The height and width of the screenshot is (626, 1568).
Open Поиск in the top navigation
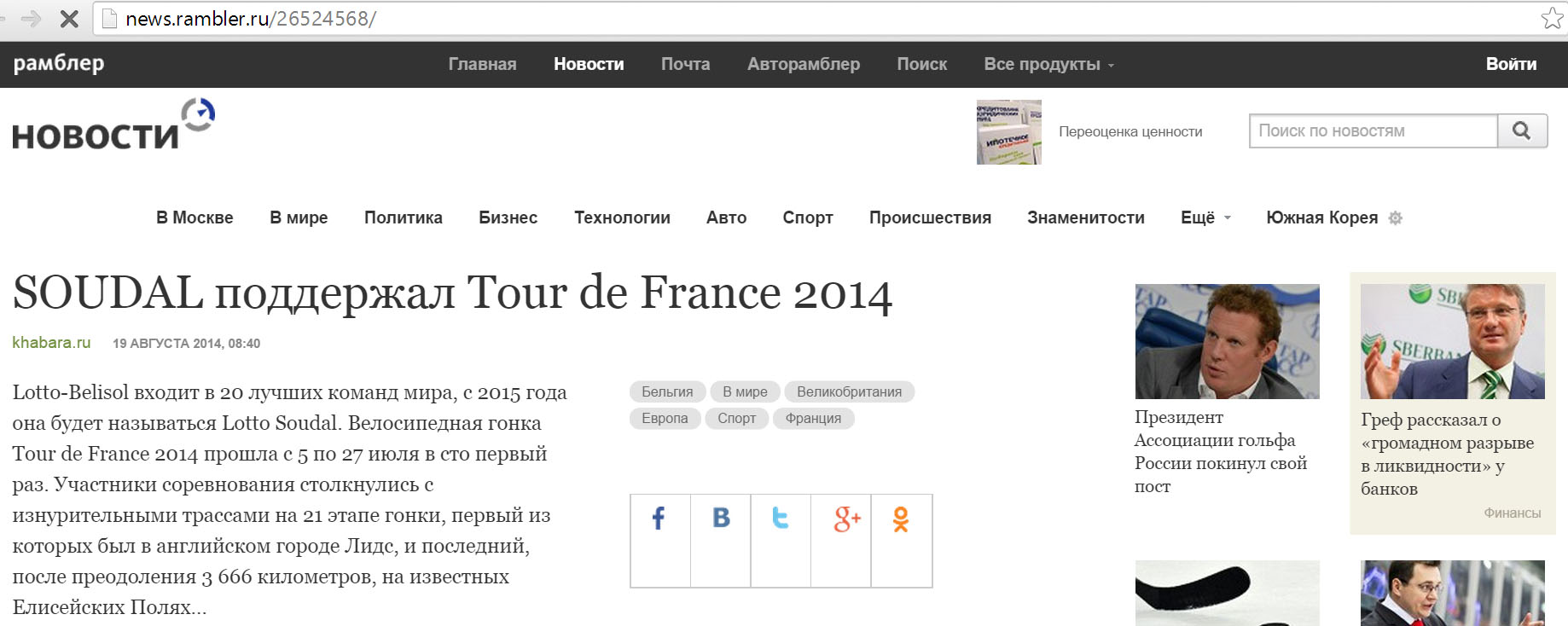(x=922, y=64)
